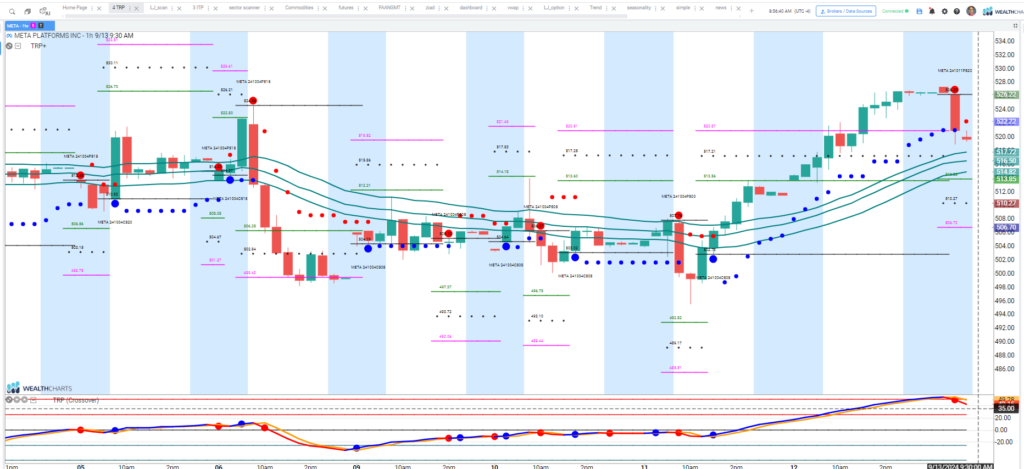This screenshot has height=469, width=1024.
Task: Toggle visibility of TRP (Crossover) indicator
Action: [9, 399]
